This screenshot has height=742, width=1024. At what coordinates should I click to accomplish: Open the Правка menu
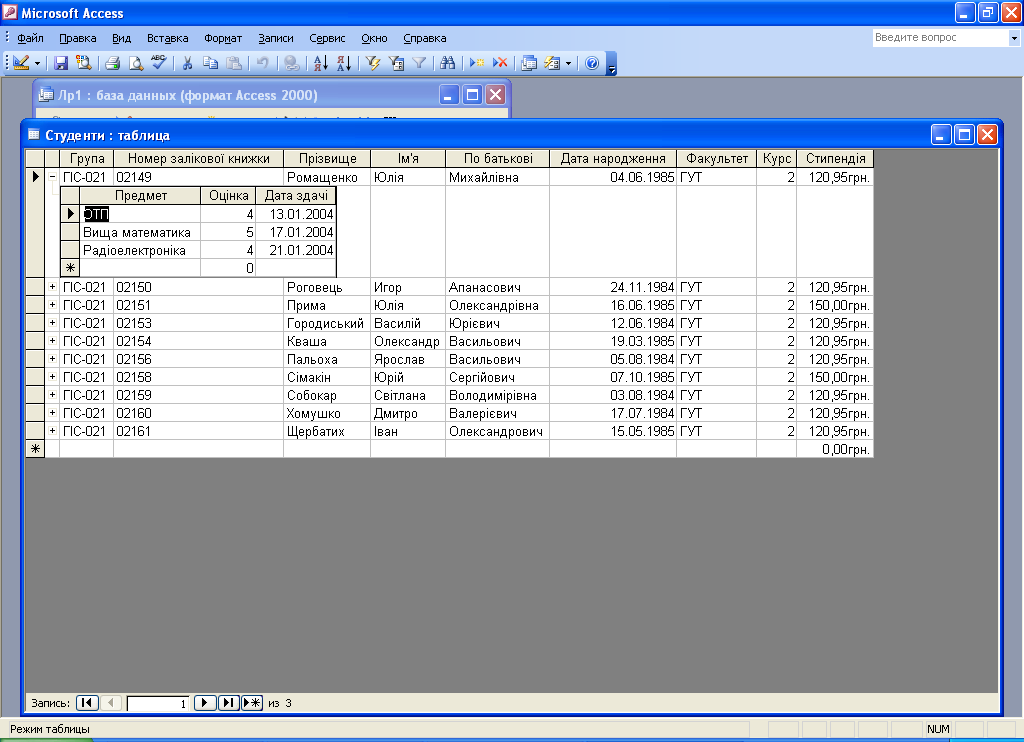(78, 38)
